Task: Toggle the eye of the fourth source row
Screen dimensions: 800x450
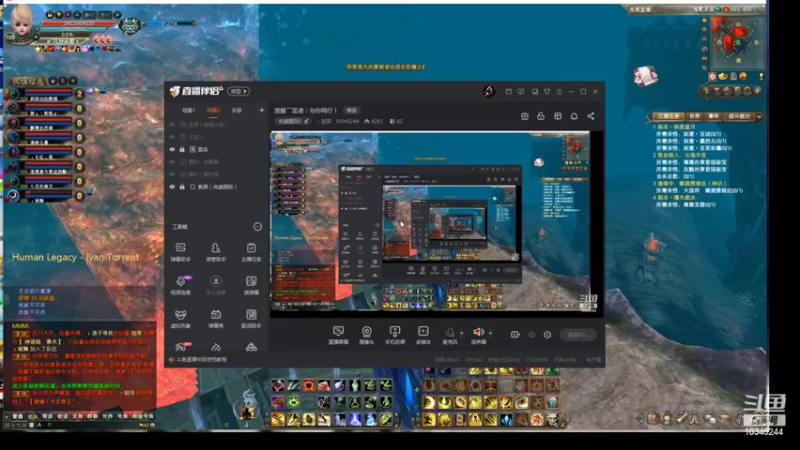Action: (172, 162)
